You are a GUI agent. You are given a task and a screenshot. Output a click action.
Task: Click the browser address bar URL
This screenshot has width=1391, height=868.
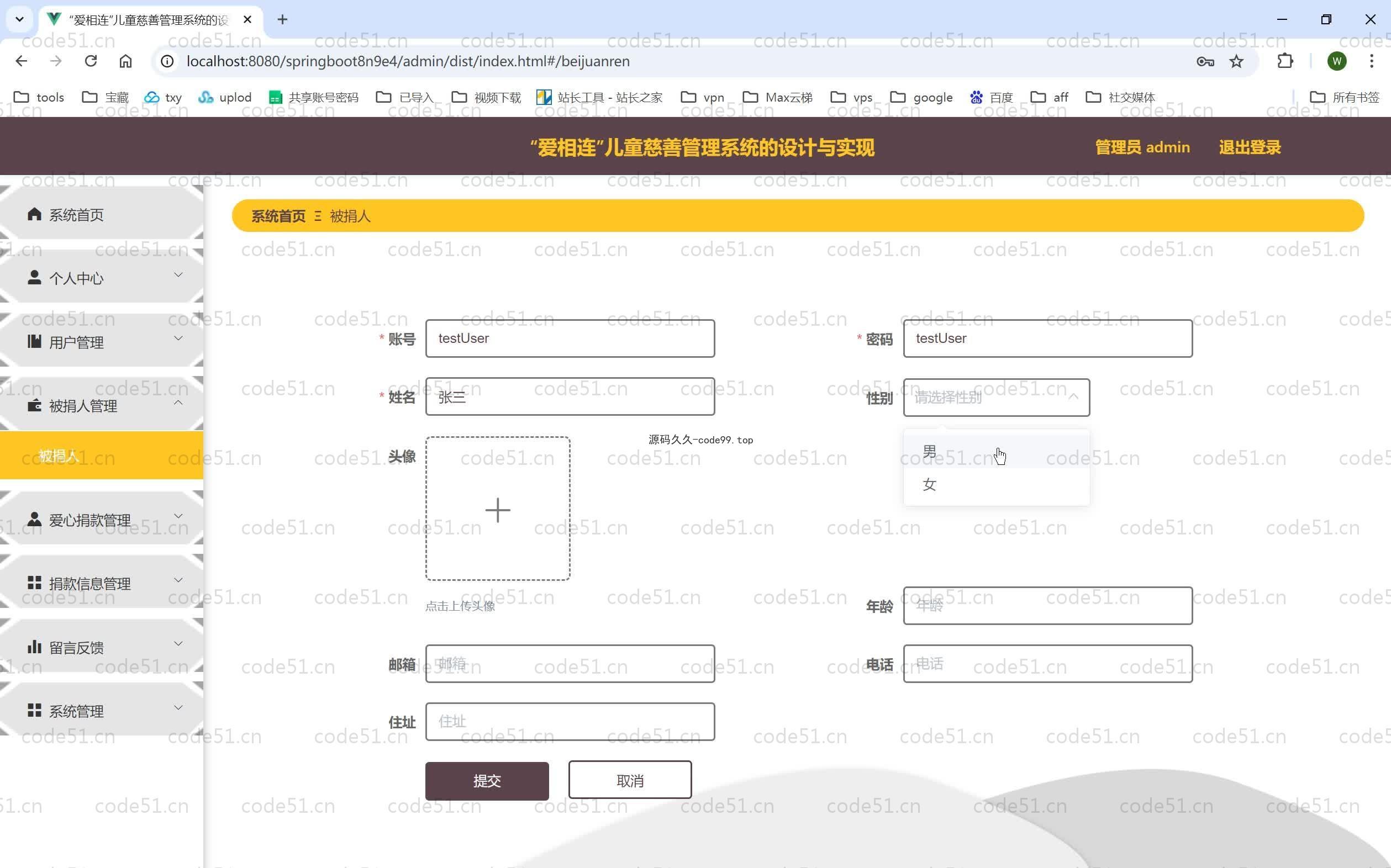408,61
